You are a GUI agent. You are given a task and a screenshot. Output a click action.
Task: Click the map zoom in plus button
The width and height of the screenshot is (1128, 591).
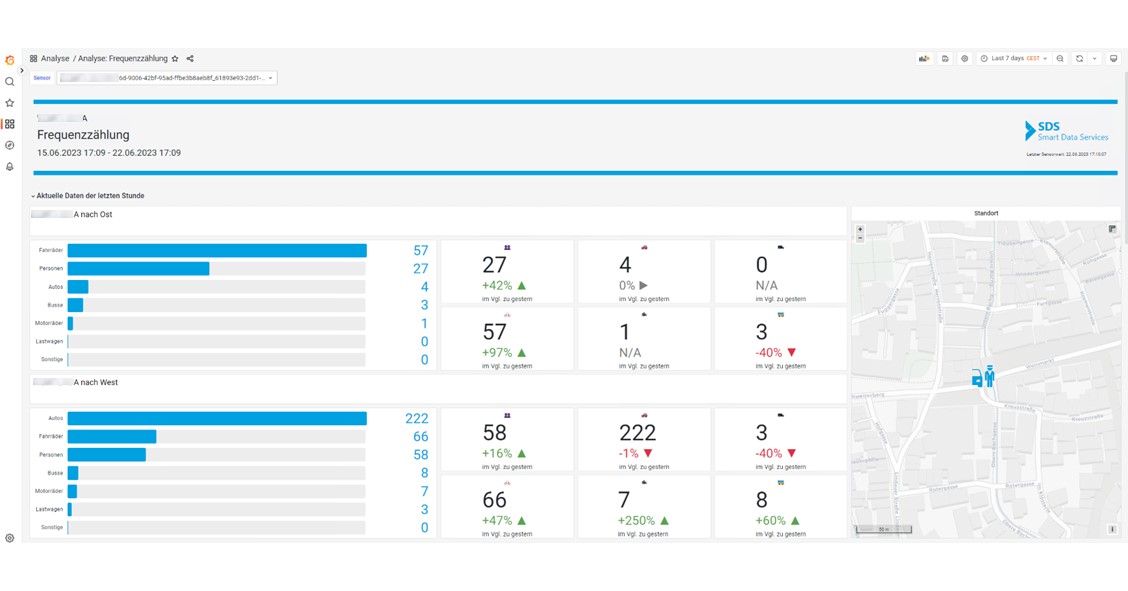(860, 229)
